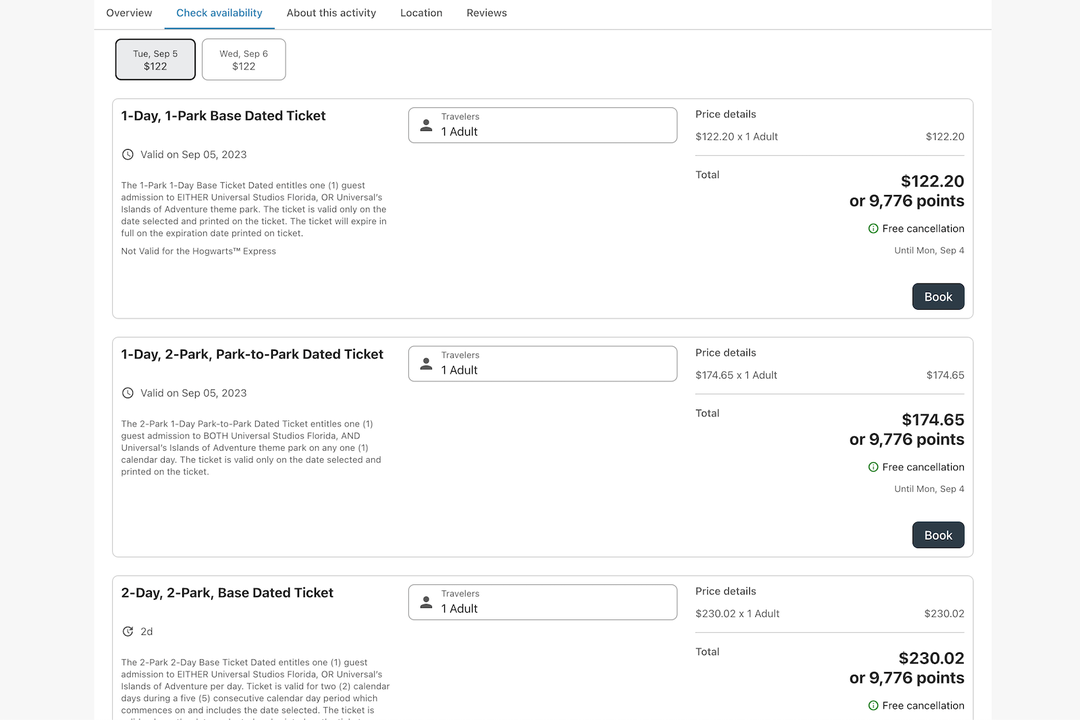
Task: Click the clock icon on 1-Park Base ticket
Action: click(128, 155)
